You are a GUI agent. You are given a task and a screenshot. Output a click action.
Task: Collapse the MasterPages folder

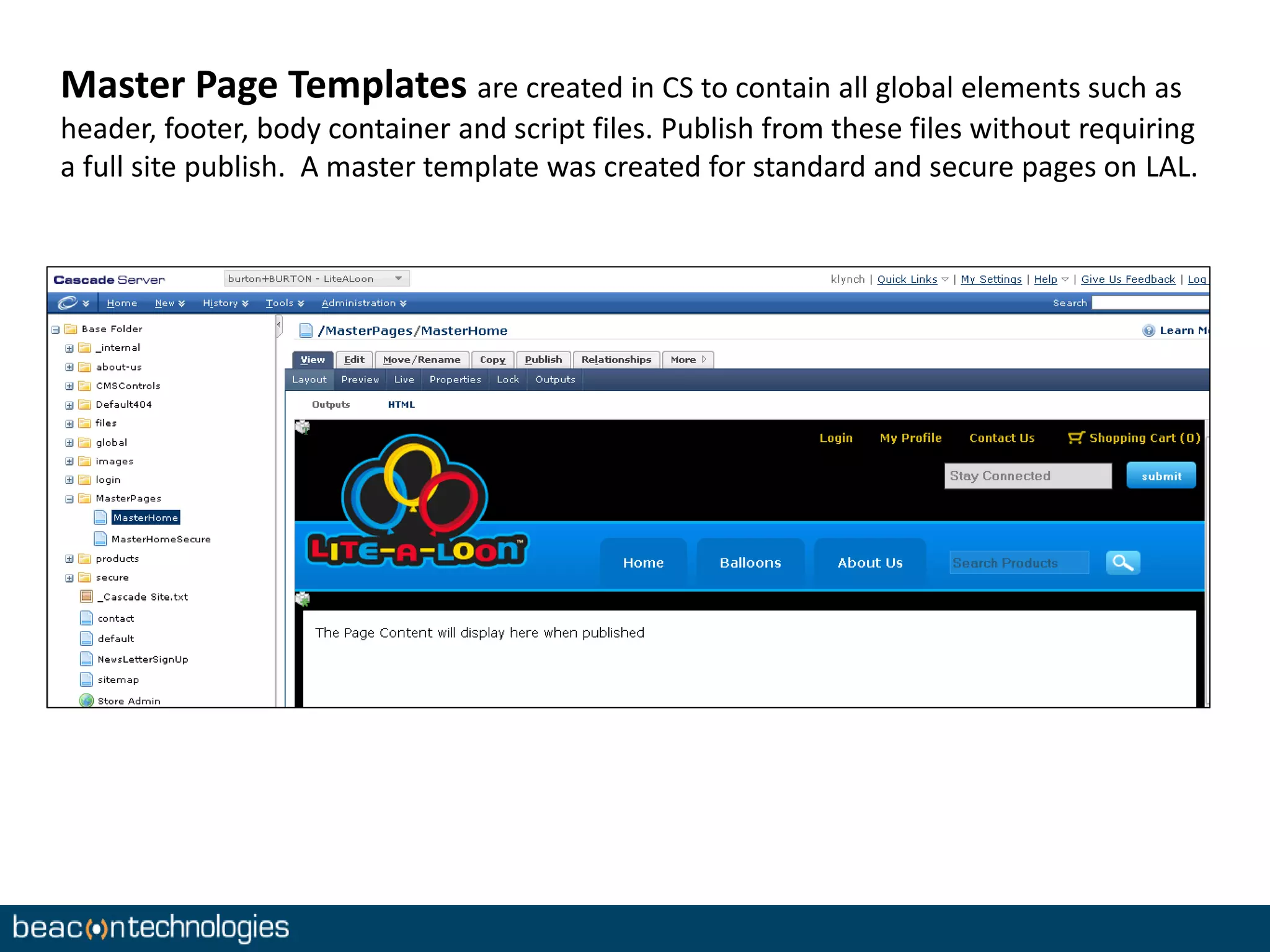coord(69,500)
